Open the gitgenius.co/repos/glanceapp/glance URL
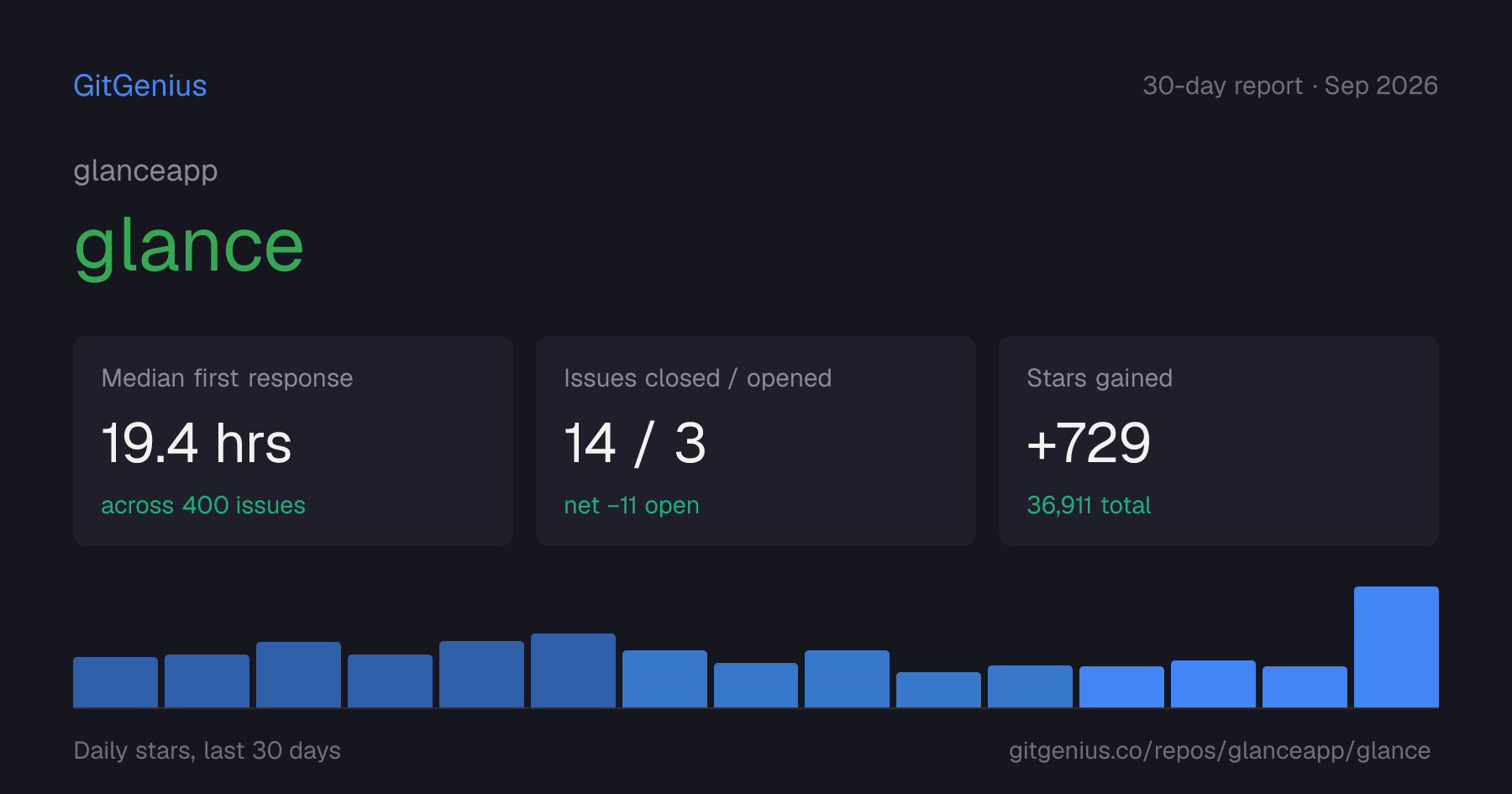This screenshot has width=1512, height=794. click(1220, 750)
